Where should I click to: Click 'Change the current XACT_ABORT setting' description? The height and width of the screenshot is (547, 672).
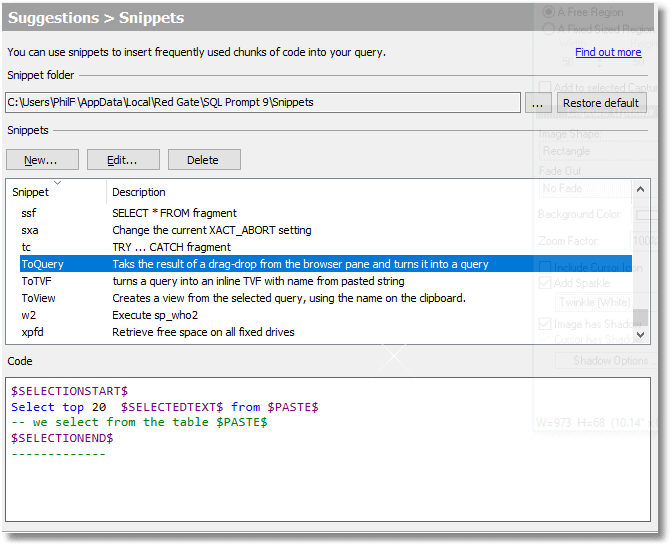(x=212, y=230)
